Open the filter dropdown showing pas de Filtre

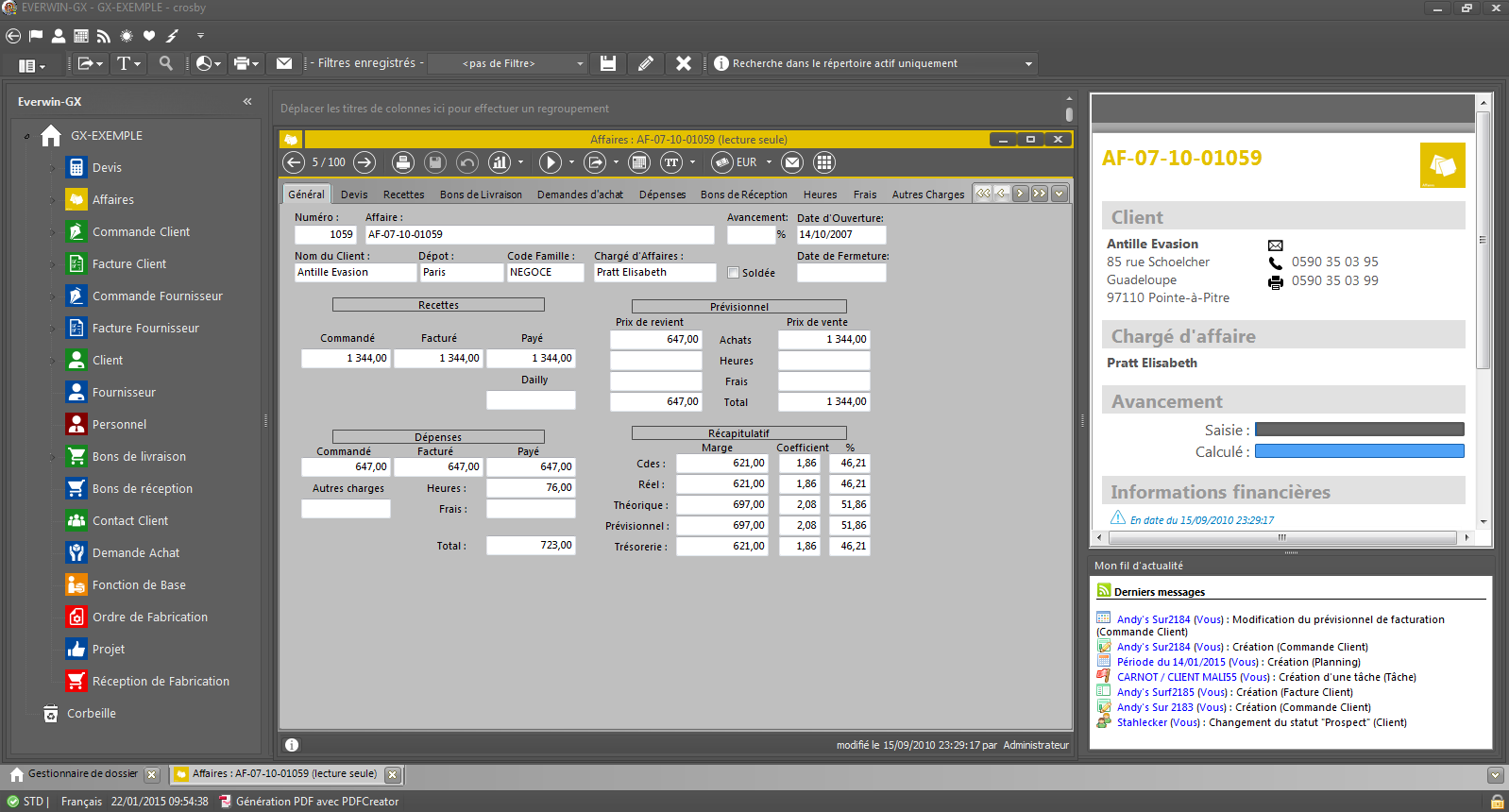(509, 63)
